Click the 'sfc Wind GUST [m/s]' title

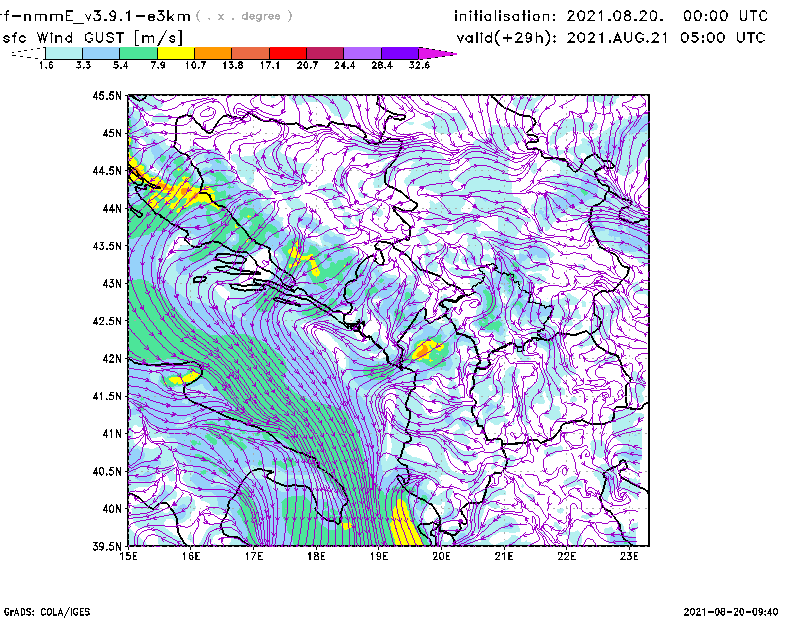(x=92, y=38)
